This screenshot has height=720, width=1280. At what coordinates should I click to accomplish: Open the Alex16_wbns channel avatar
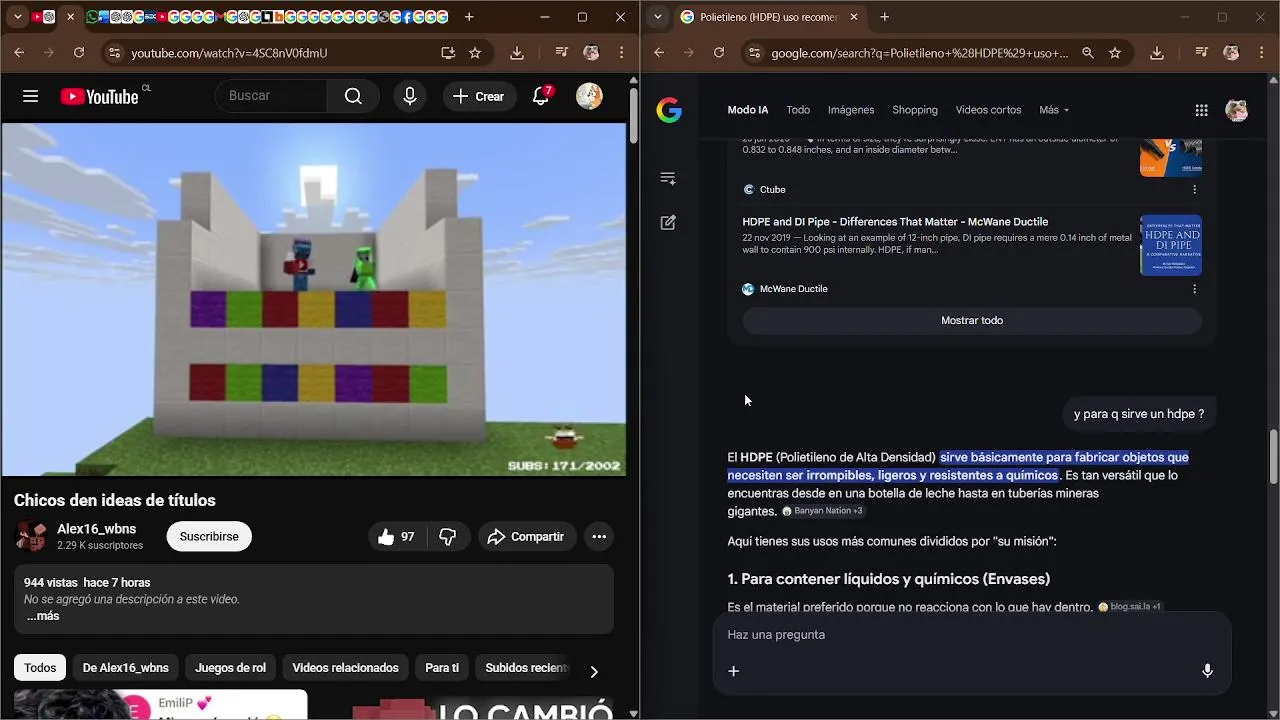[x=31, y=536]
